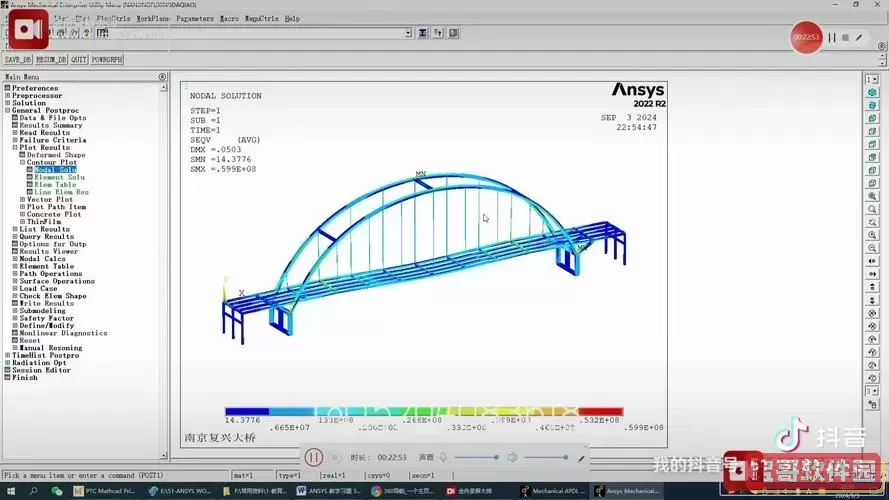Toggle Dynamic Model Mode icon below rate box

[x=873, y=405]
